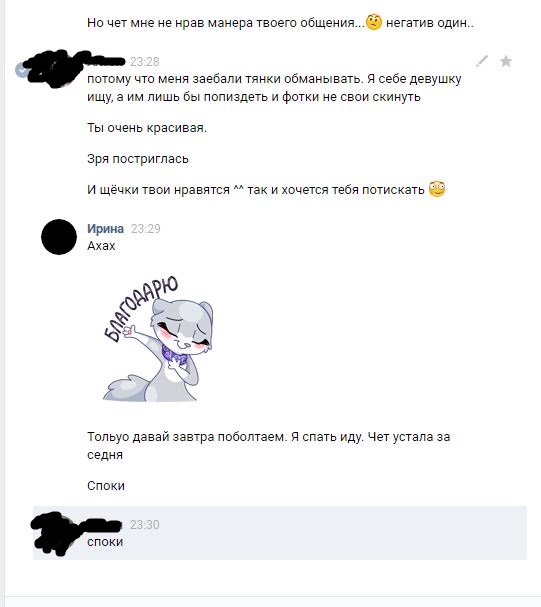Image resolution: width=541 pixels, height=607 pixels.
Task: Select the message 'Ты очень красивая.'
Action: point(147,128)
